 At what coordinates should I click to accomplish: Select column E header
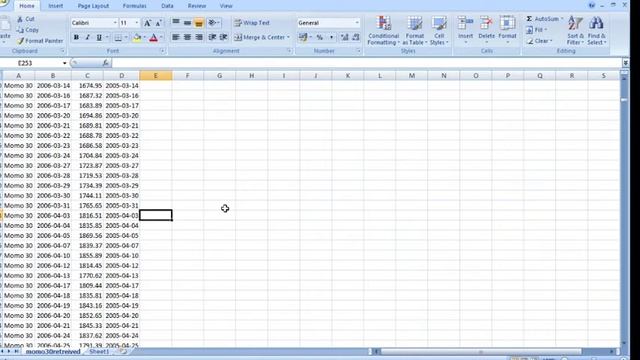pyautogui.click(x=156, y=76)
